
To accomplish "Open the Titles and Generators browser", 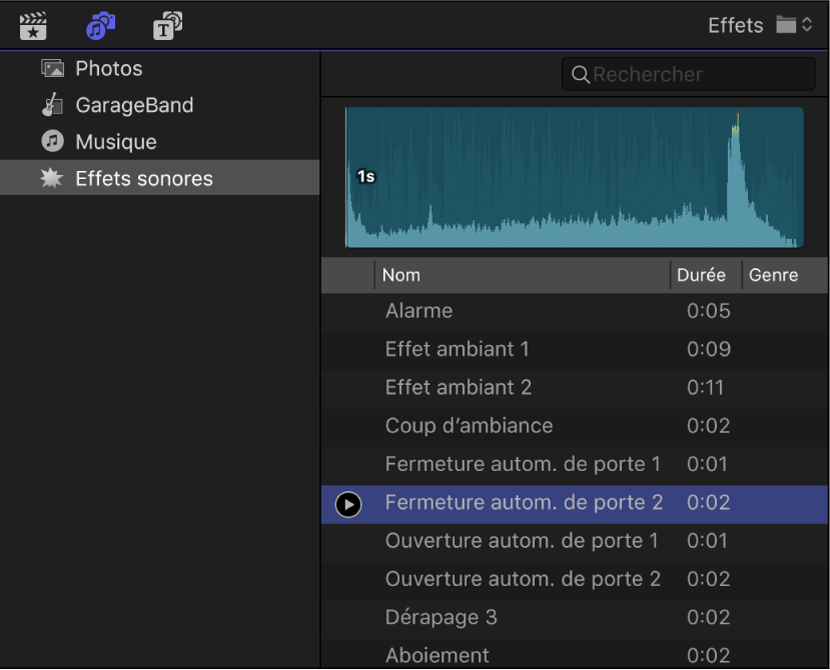I will pyautogui.click(x=167, y=25).
